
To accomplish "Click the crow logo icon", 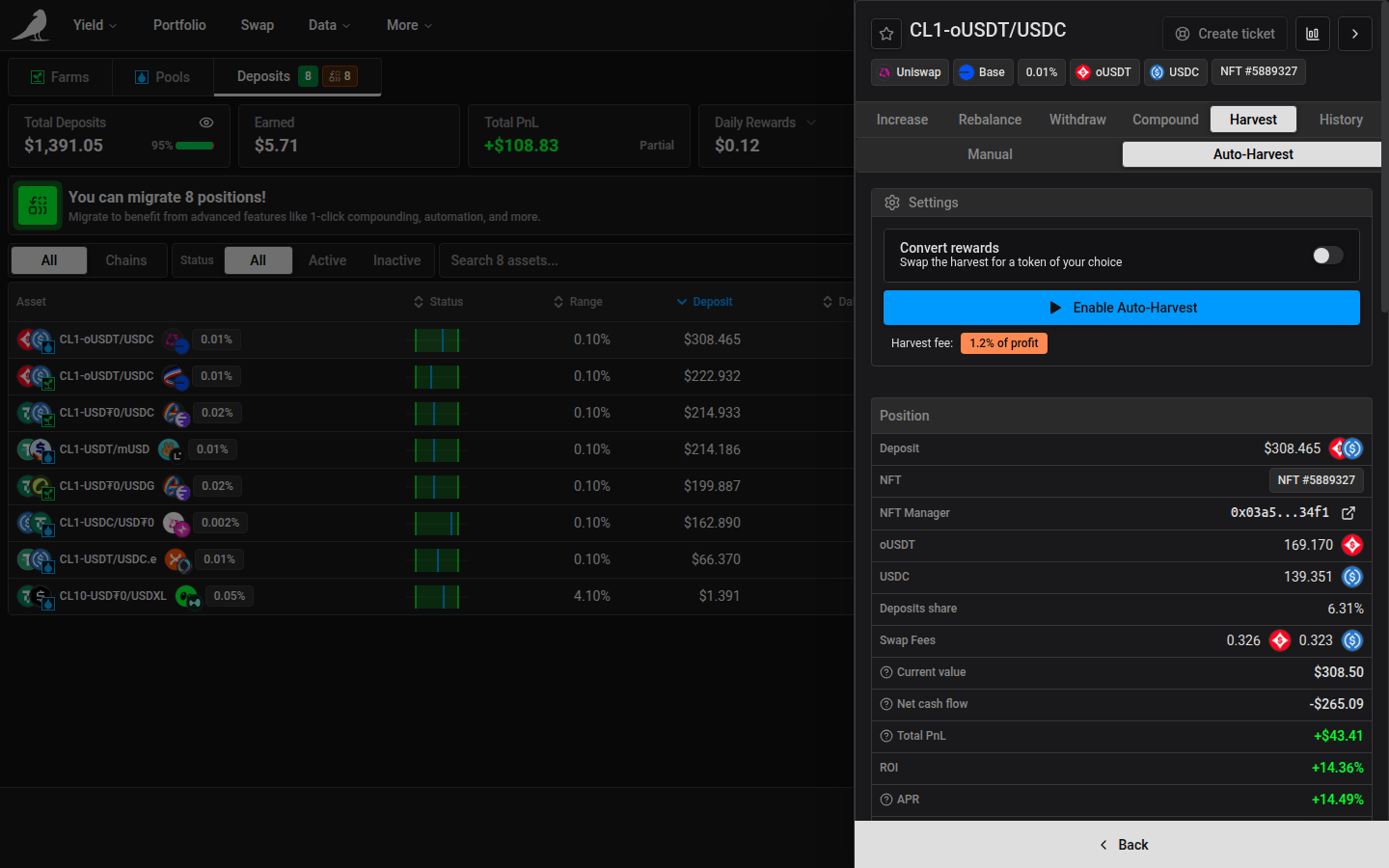I will click(31, 25).
